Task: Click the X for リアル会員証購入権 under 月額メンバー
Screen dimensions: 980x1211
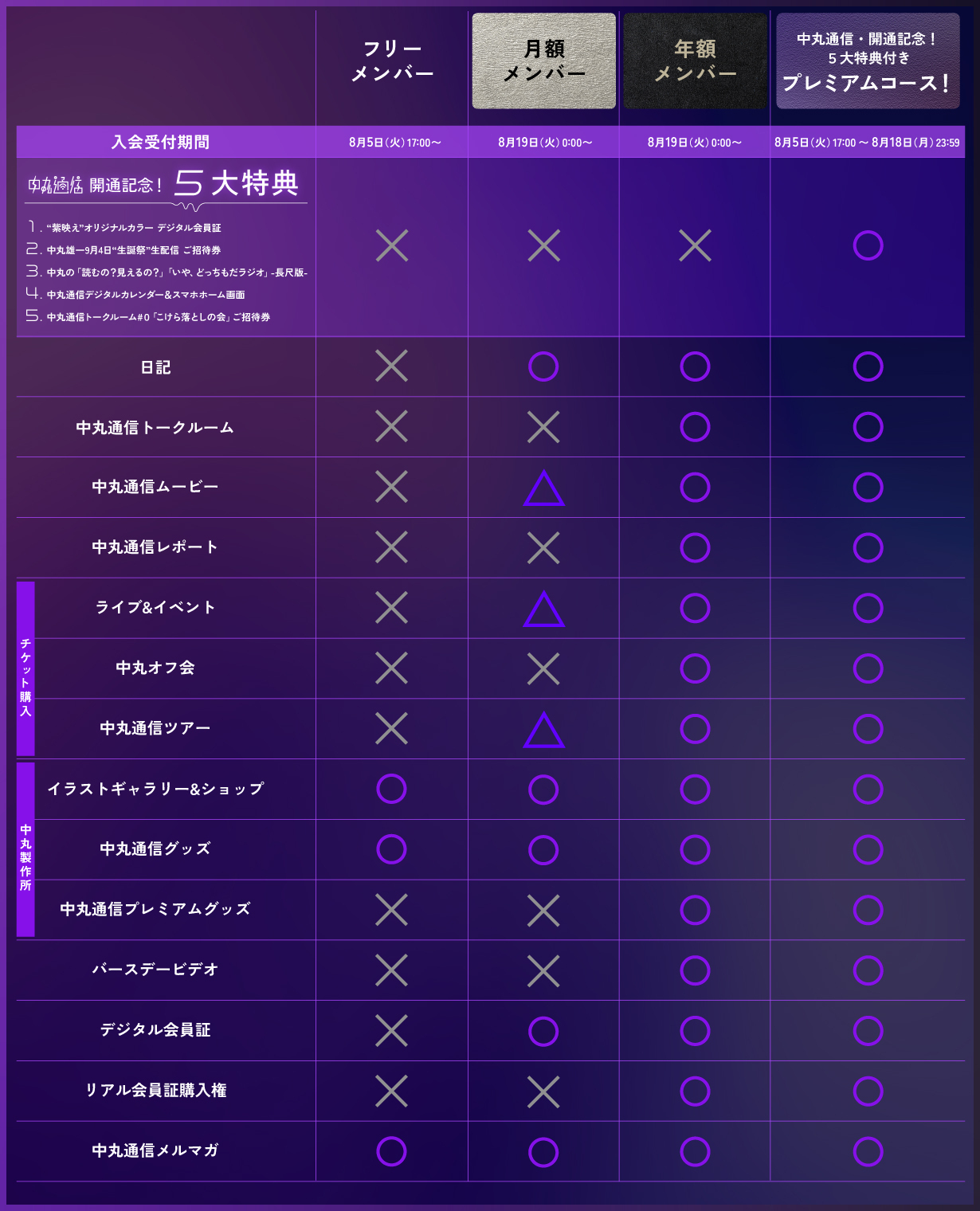Action: pyautogui.click(x=543, y=1091)
